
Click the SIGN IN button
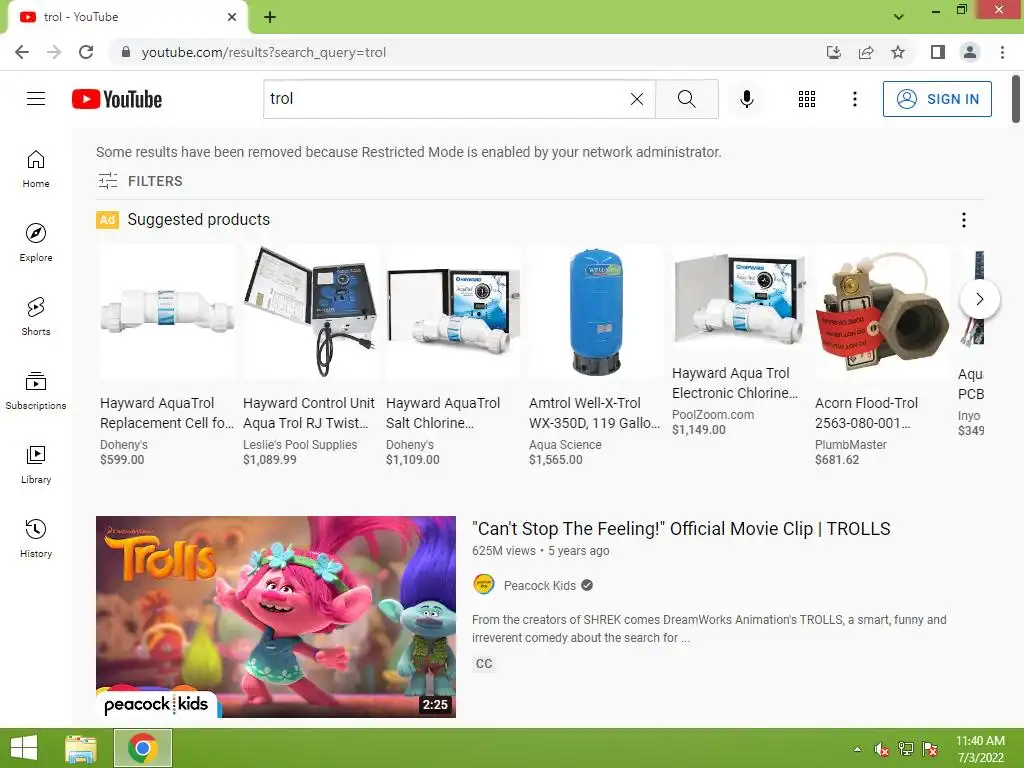click(x=937, y=99)
